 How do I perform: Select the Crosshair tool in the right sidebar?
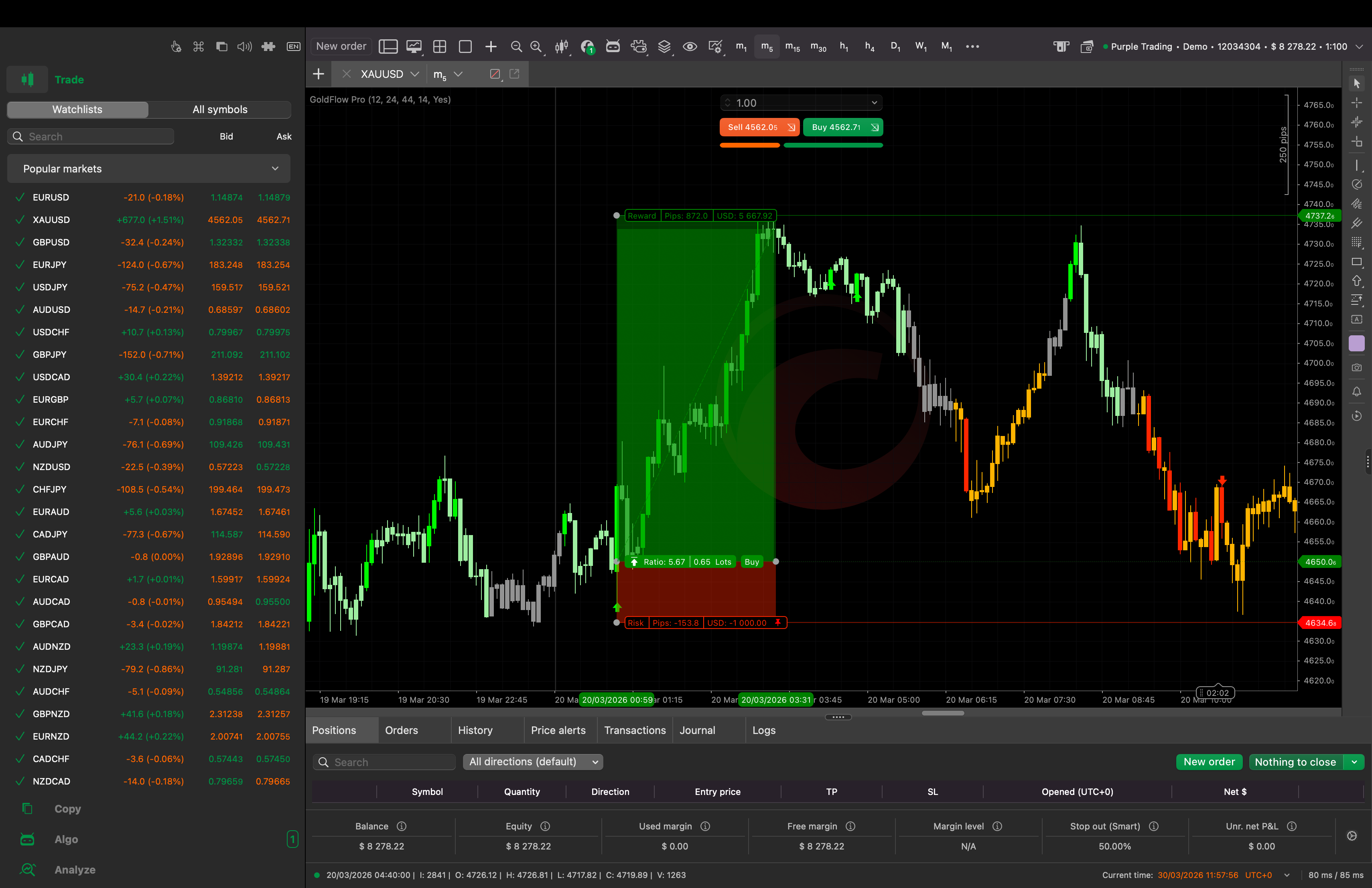click(x=1357, y=103)
